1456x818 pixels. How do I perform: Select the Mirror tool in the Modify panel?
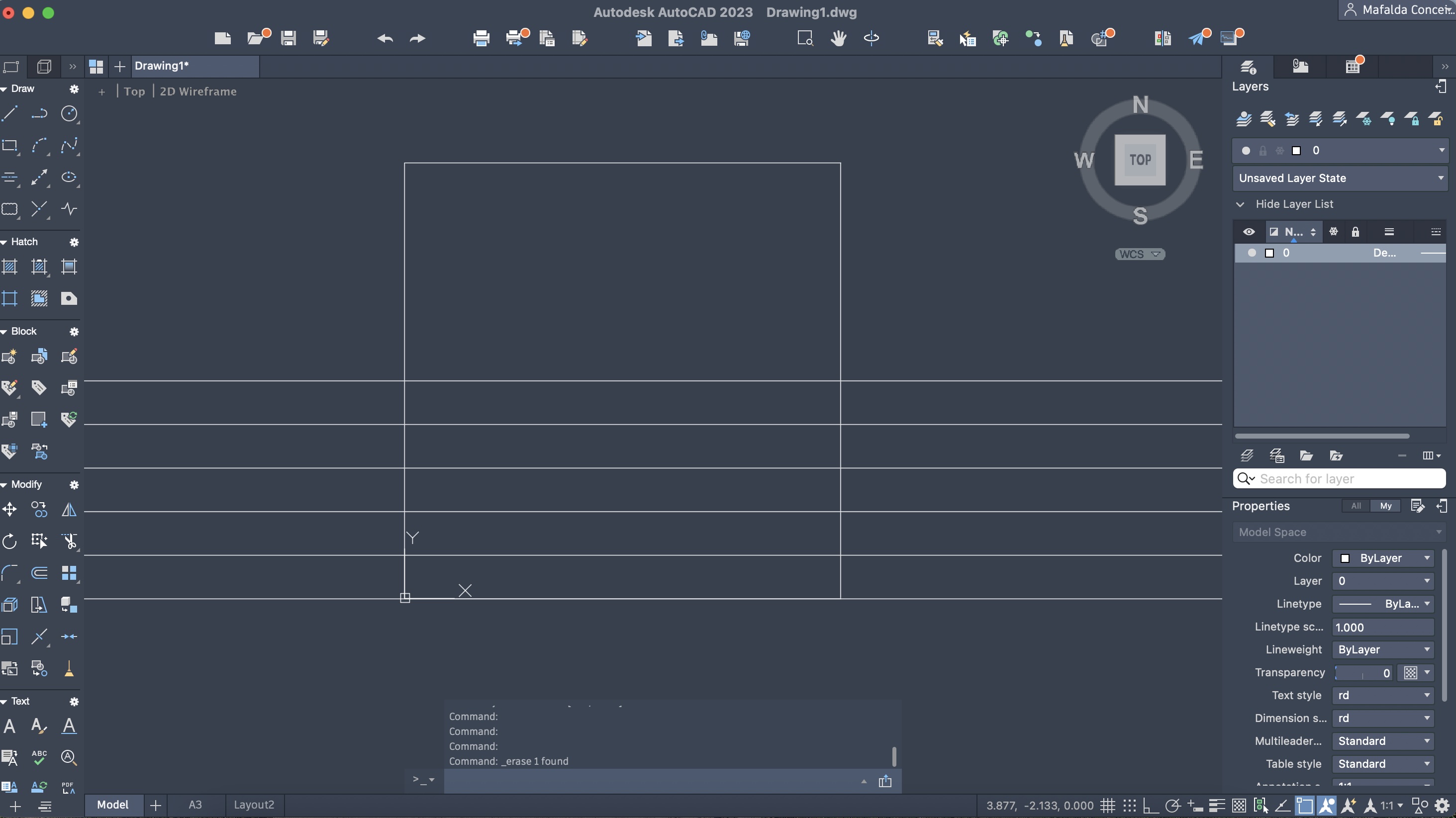[x=69, y=510]
